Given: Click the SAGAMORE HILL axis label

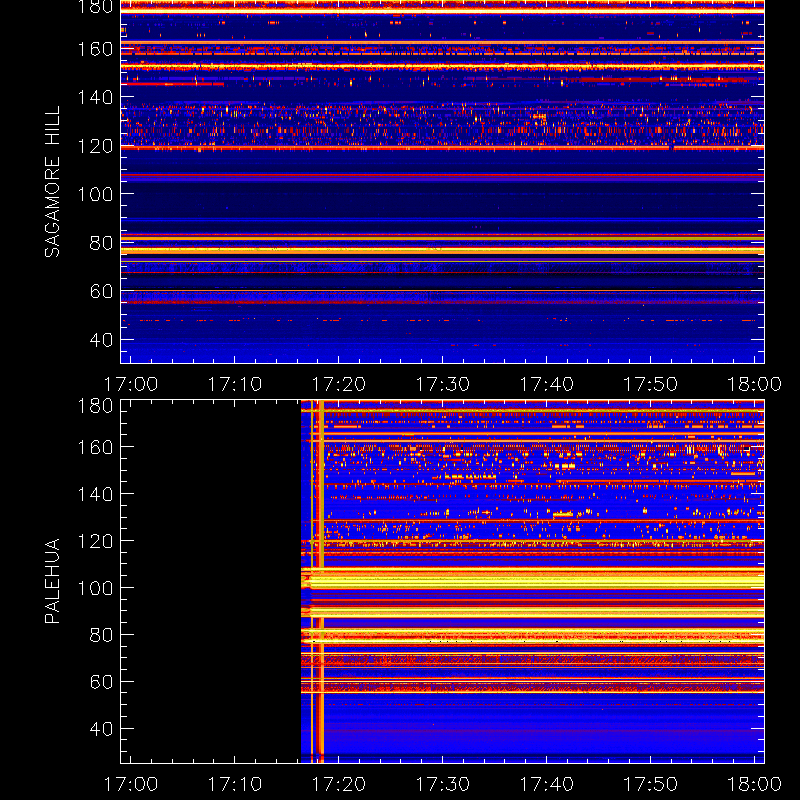Looking at the screenshot, I should tap(52, 181).
